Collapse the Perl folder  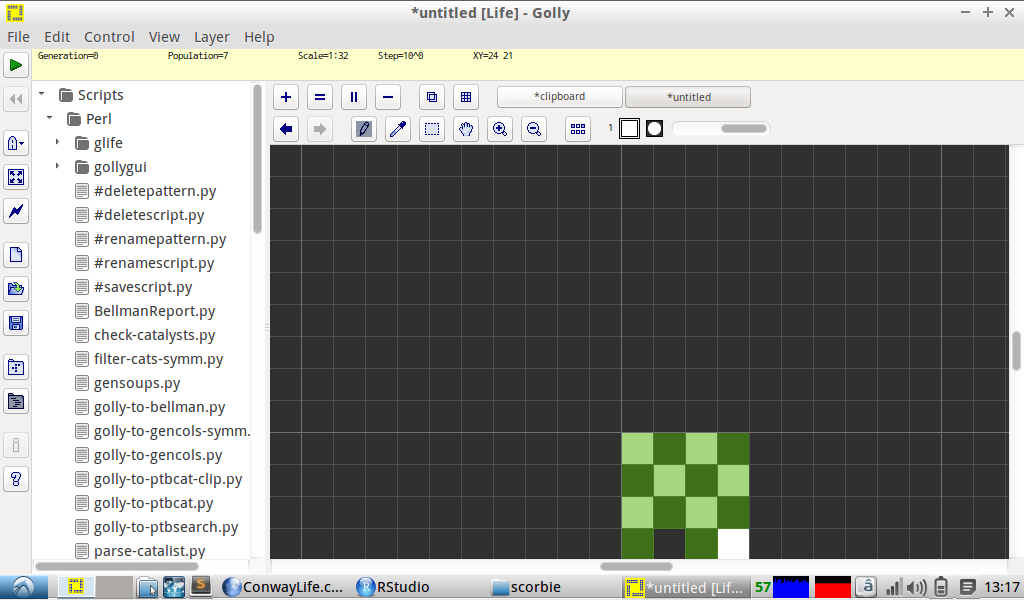(x=50, y=119)
